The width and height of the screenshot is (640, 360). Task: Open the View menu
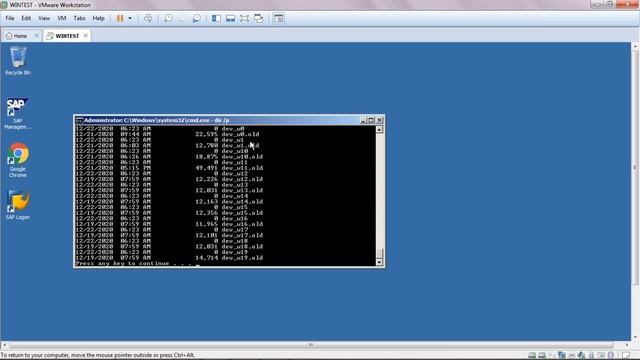(44, 18)
